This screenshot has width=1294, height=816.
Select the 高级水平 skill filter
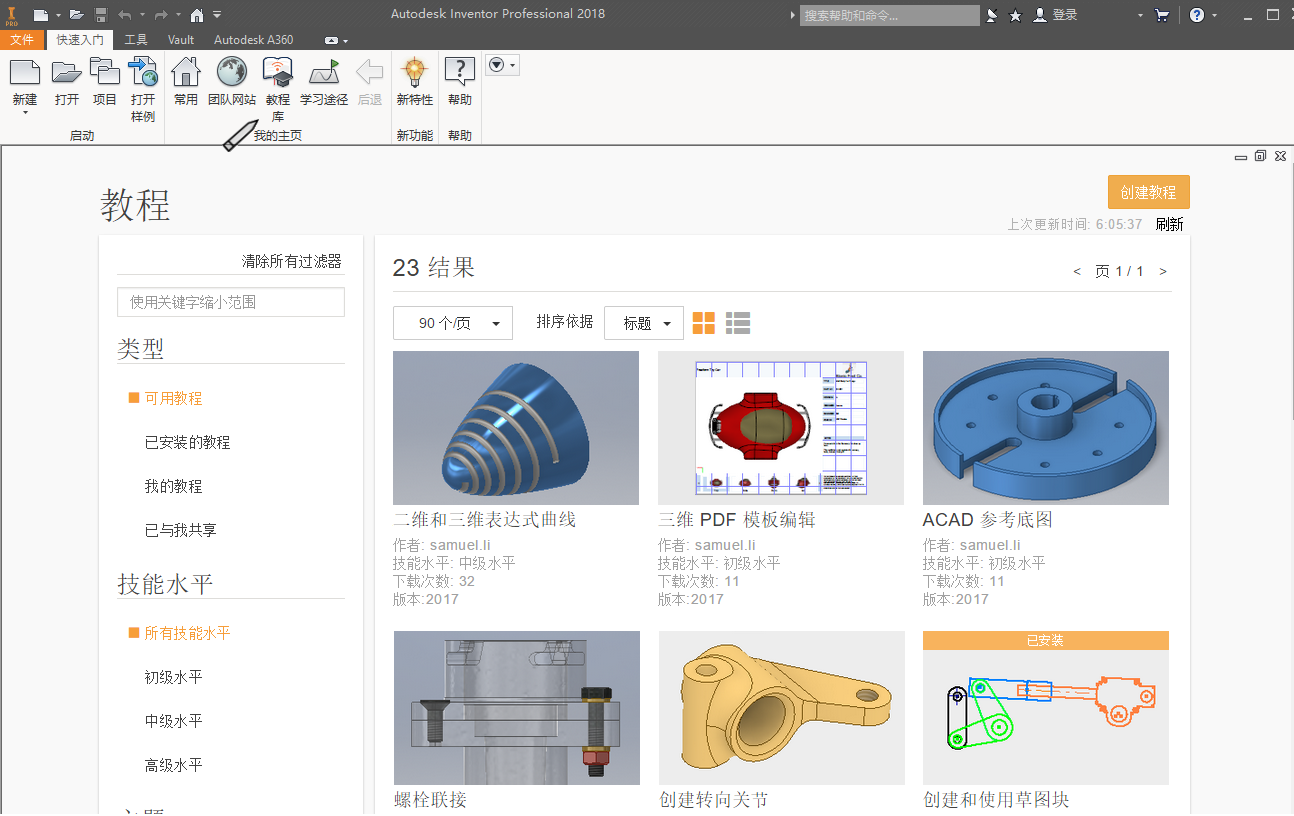(x=173, y=765)
